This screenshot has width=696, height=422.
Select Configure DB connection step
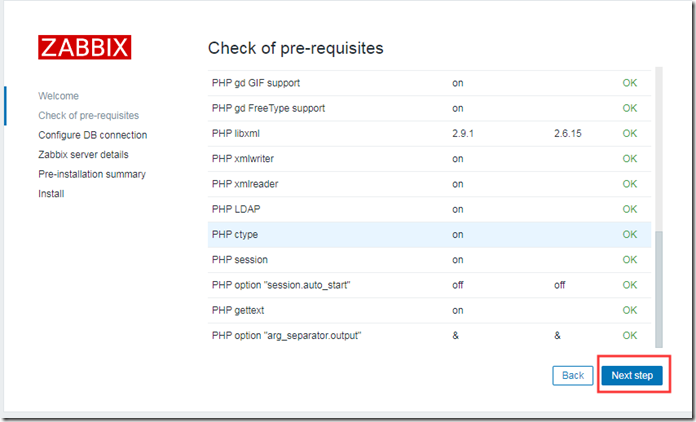coord(92,135)
